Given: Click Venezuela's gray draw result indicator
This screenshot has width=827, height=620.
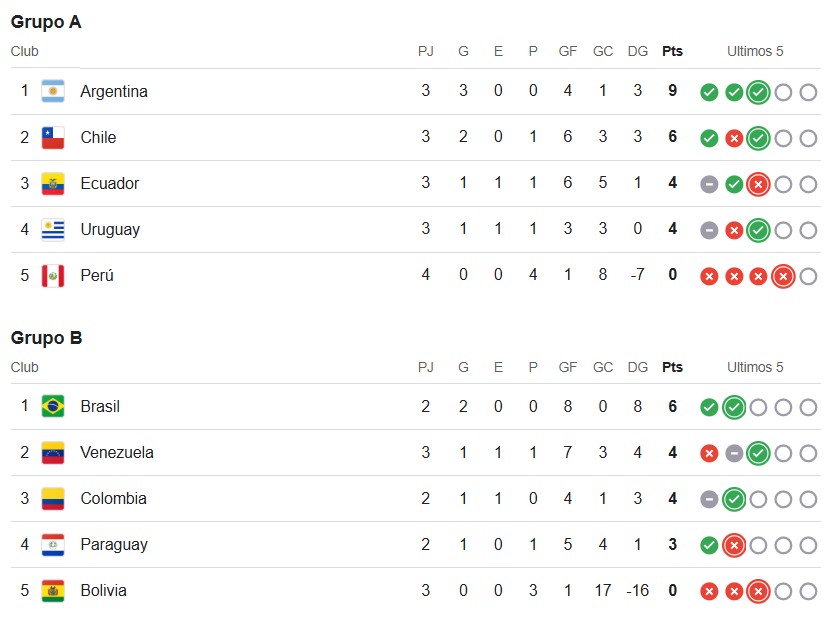Looking at the screenshot, I should [x=734, y=453].
